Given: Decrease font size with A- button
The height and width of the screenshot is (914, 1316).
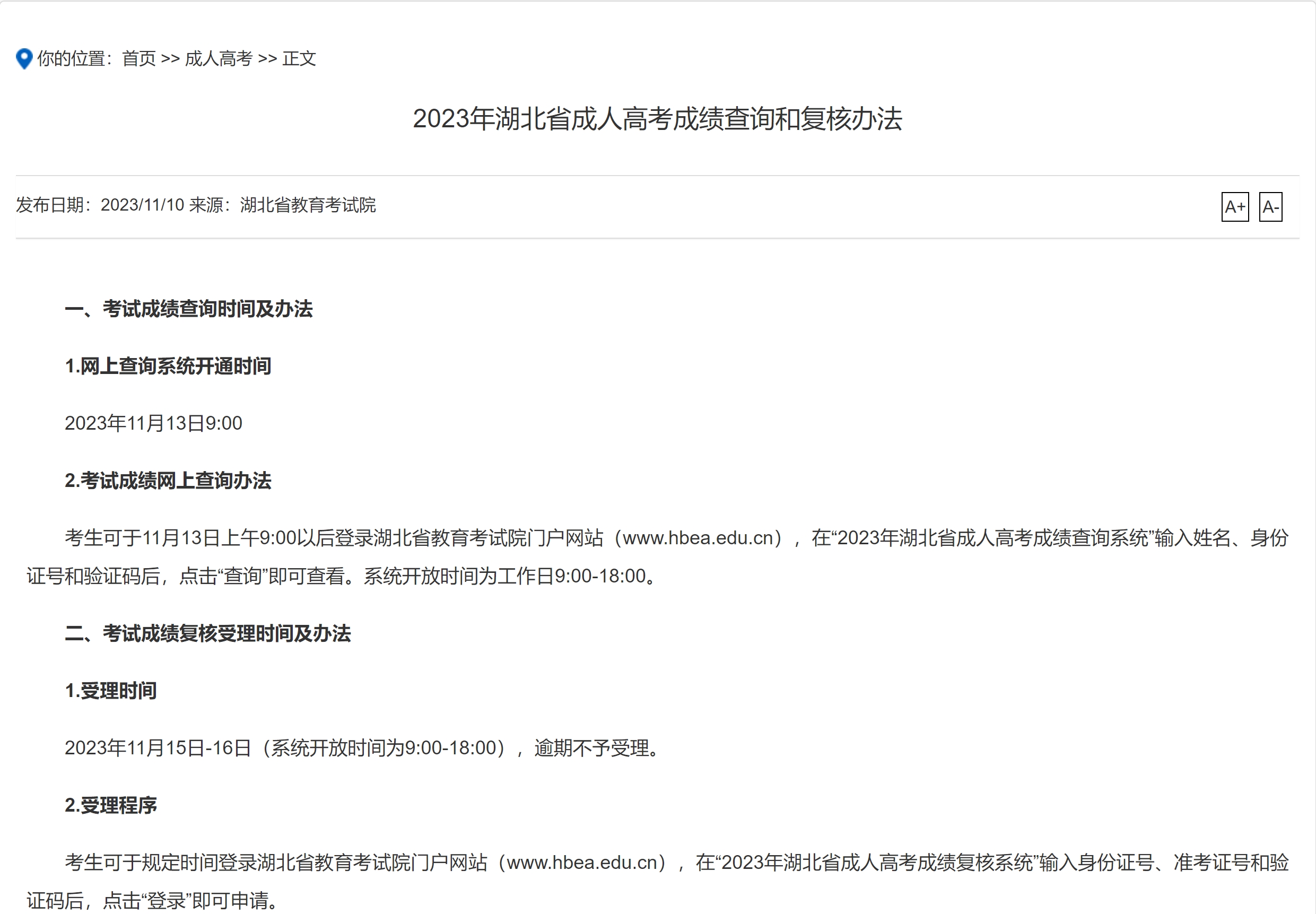Looking at the screenshot, I should (1270, 207).
